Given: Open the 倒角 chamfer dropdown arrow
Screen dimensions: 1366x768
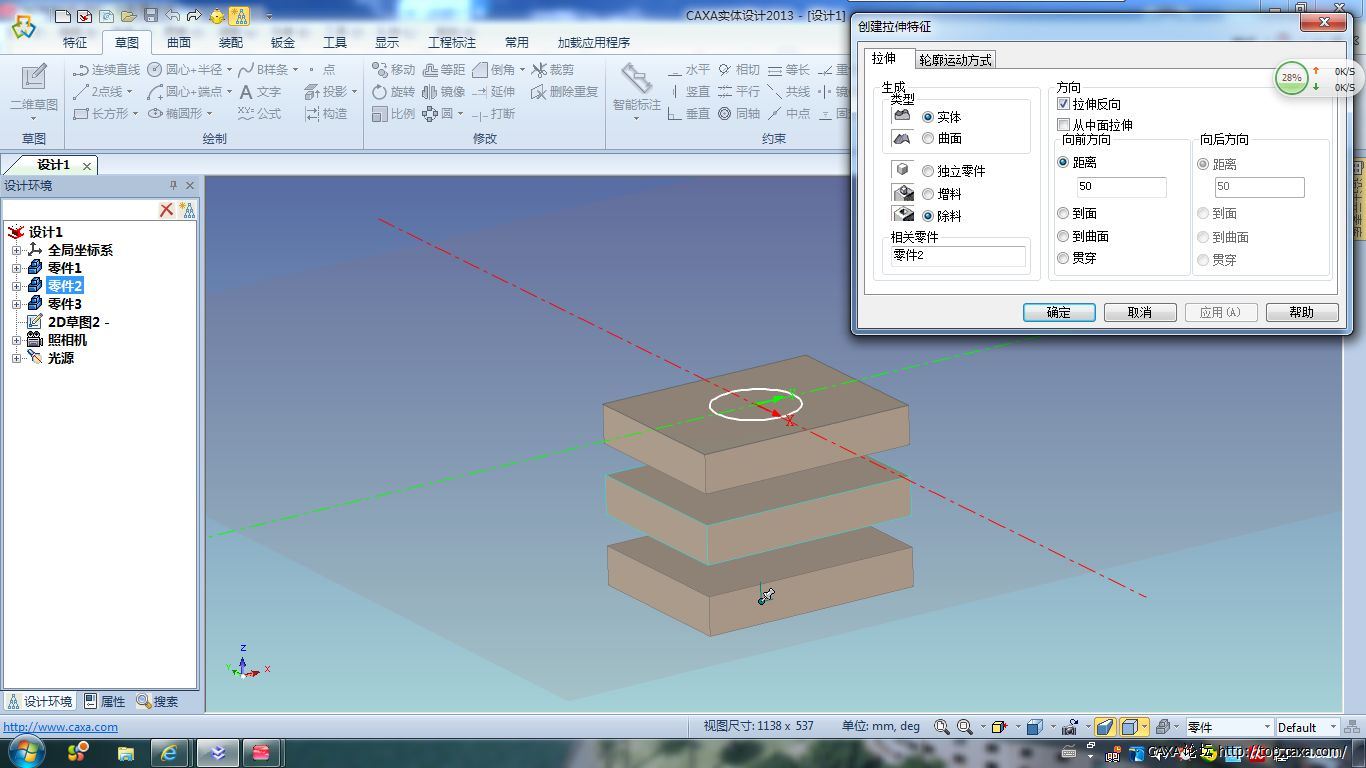Looking at the screenshot, I should pyautogui.click(x=522, y=70).
